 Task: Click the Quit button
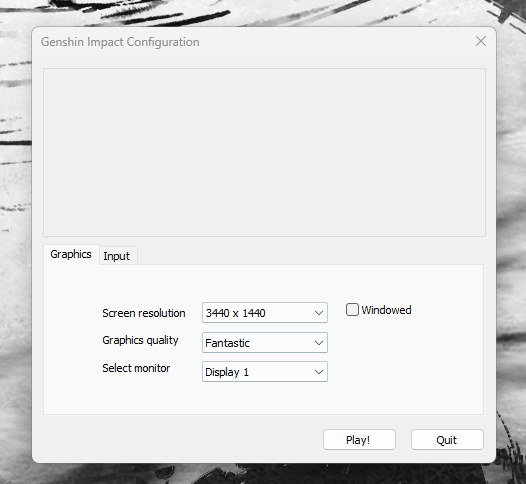click(x=447, y=440)
